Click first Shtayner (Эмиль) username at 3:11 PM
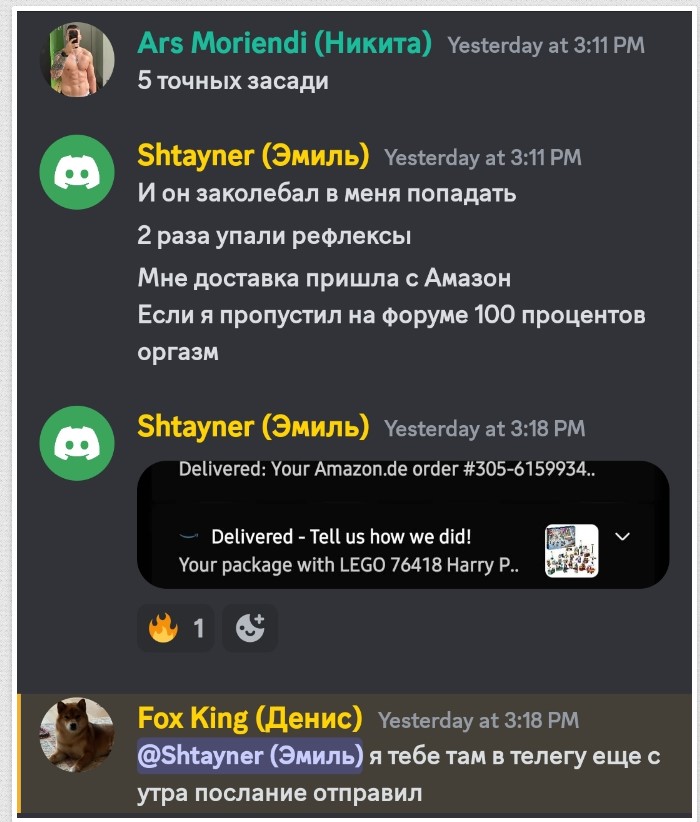 (x=253, y=156)
